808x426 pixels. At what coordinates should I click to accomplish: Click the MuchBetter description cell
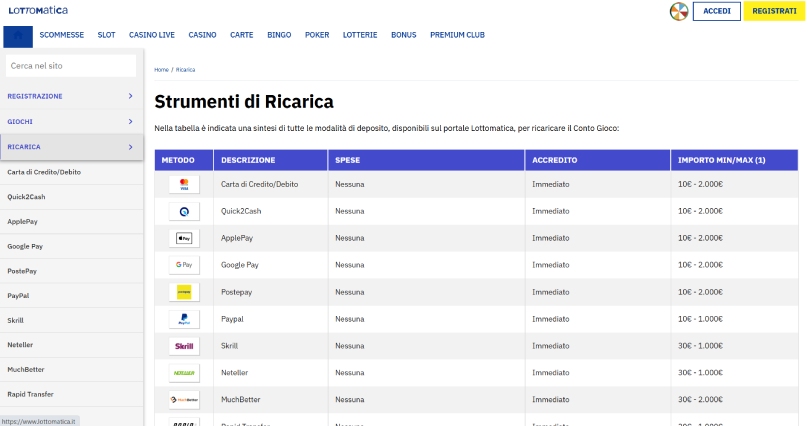(x=271, y=399)
